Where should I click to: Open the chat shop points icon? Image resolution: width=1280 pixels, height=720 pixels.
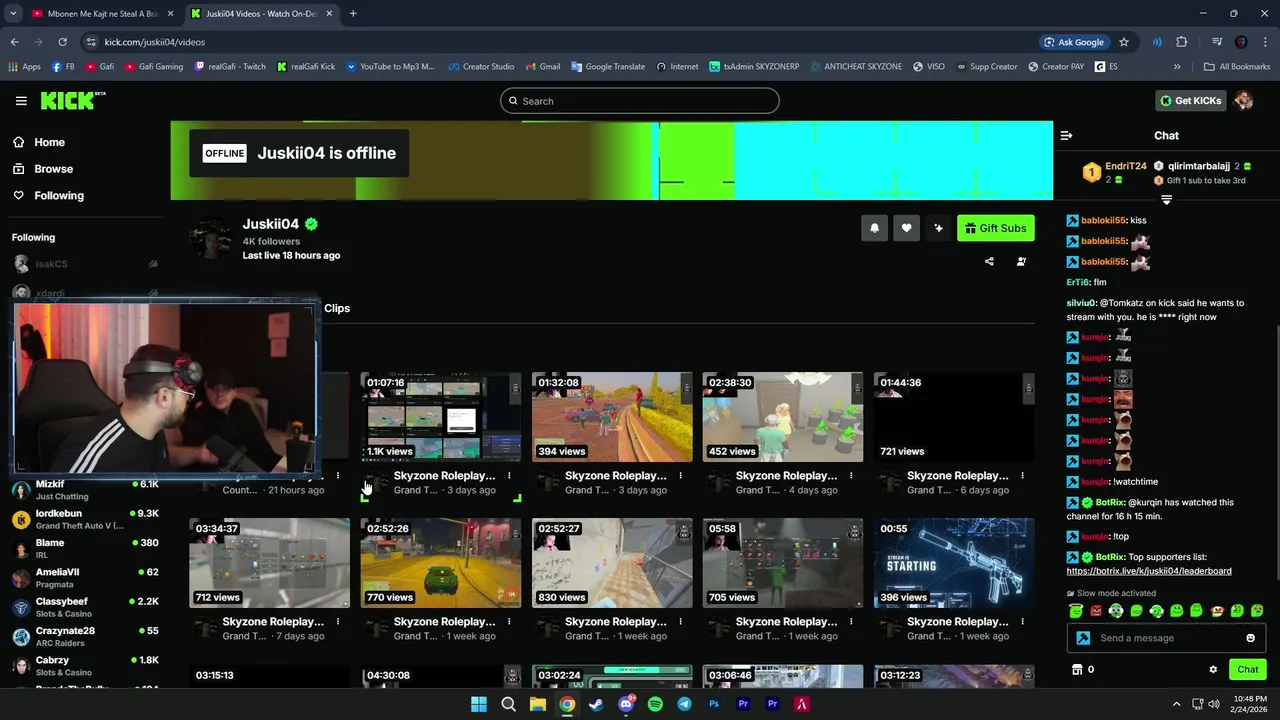1077,670
